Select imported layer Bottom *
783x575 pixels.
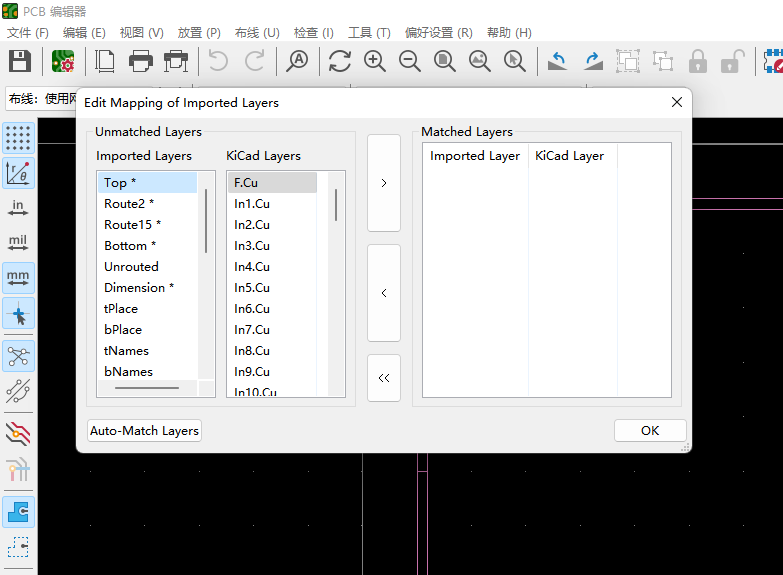coord(147,246)
